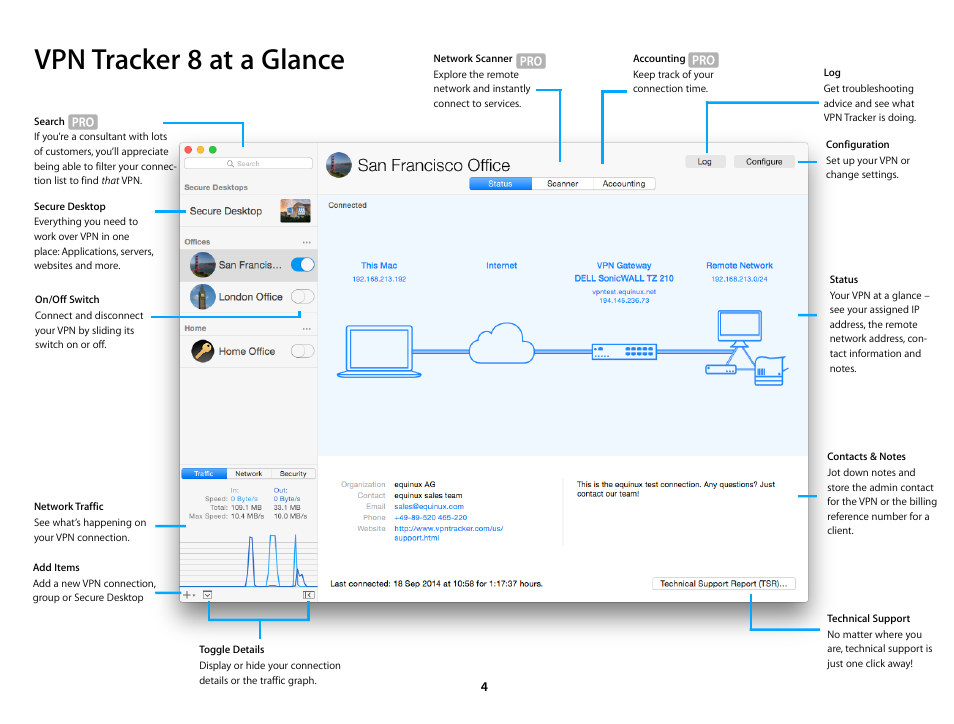The width and height of the screenshot is (954, 724).
Task: Open the Technical Support Report (TSR) button
Action: coord(723,583)
